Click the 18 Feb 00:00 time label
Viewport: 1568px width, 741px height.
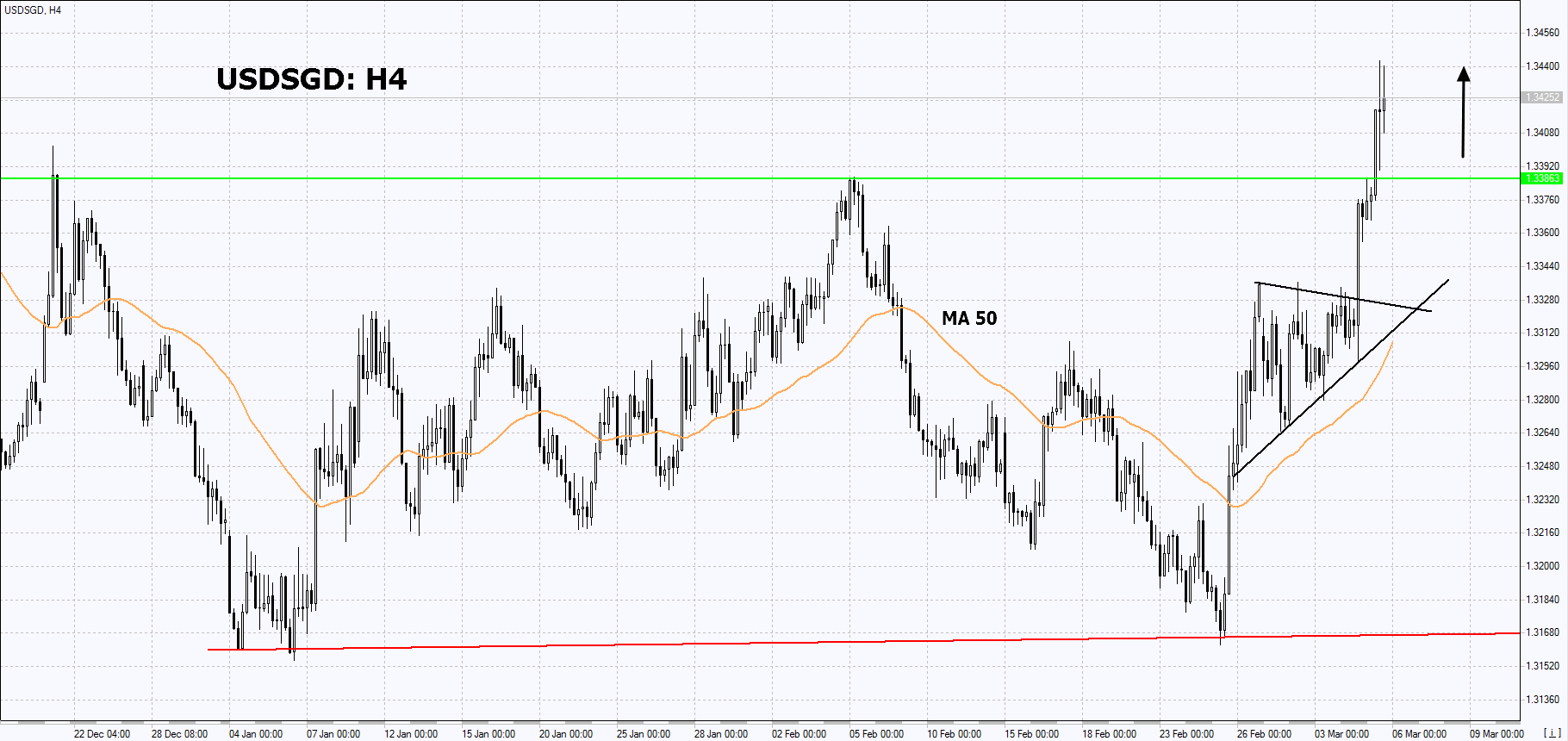(x=1109, y=734)
